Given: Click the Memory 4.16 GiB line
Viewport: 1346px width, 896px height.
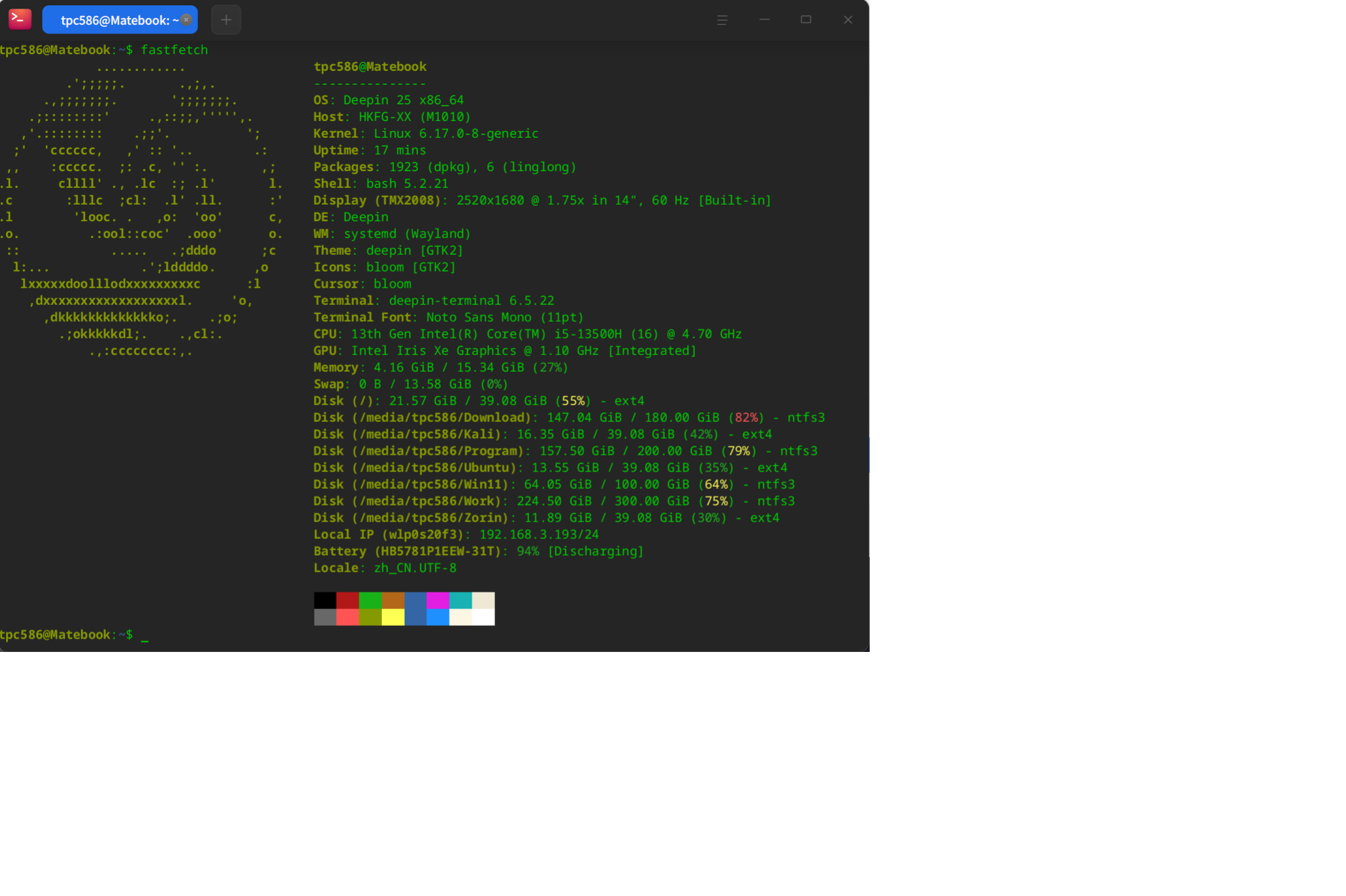Looking at the screenshot, I should [x=441, y=368].
